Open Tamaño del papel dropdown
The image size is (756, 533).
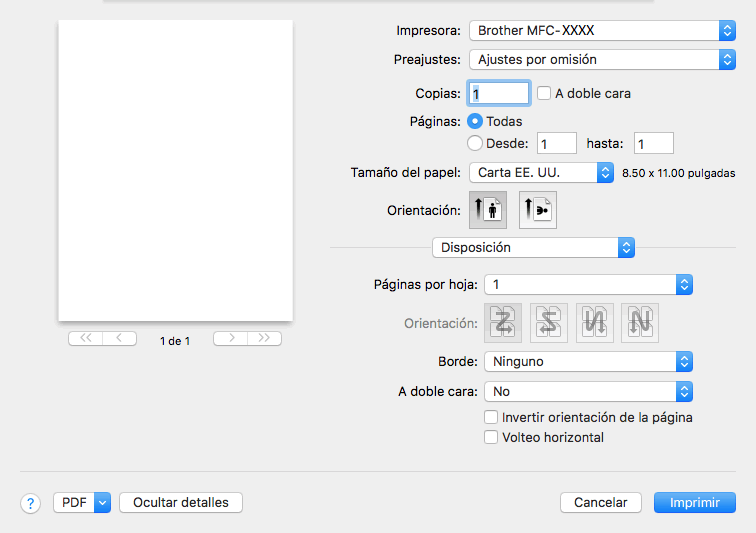541,172
